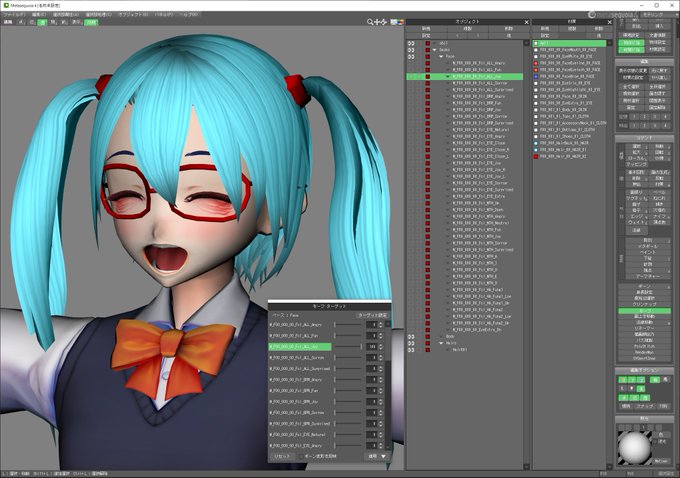Screen dimensions: 680x478
Task: Click the rotate view icon above viewport
Action: (x=383, y=22)
